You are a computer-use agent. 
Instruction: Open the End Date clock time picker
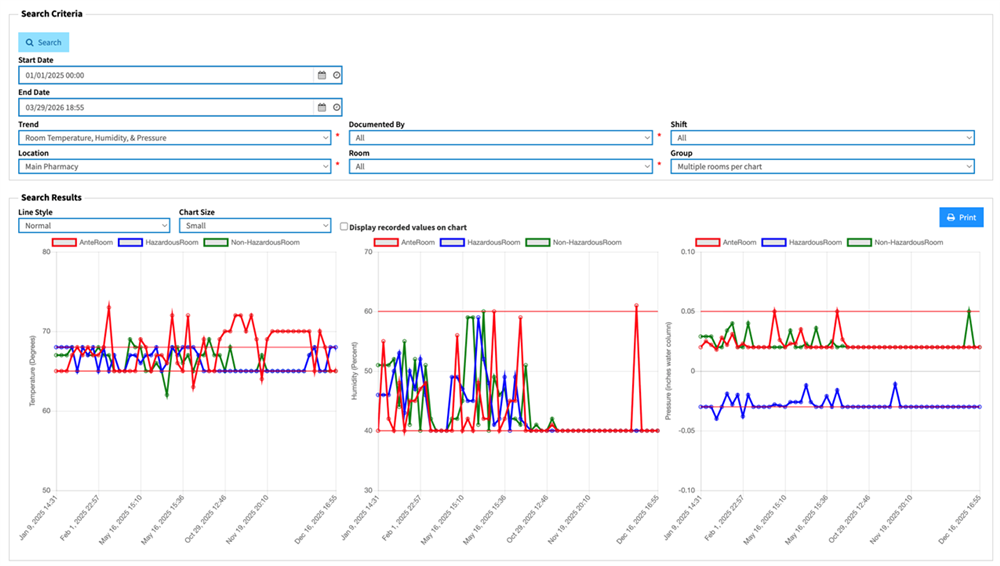point(337,107)
